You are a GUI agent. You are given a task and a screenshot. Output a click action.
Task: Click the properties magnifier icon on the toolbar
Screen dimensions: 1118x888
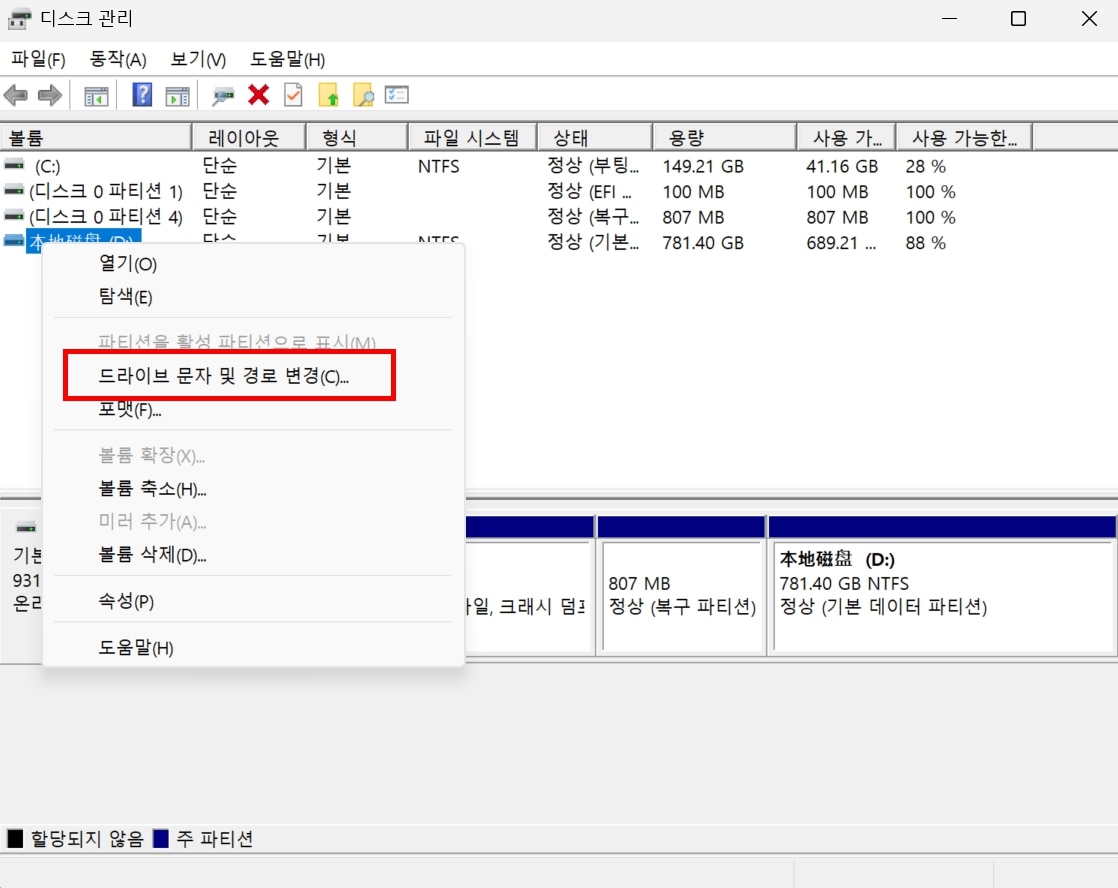222,95
